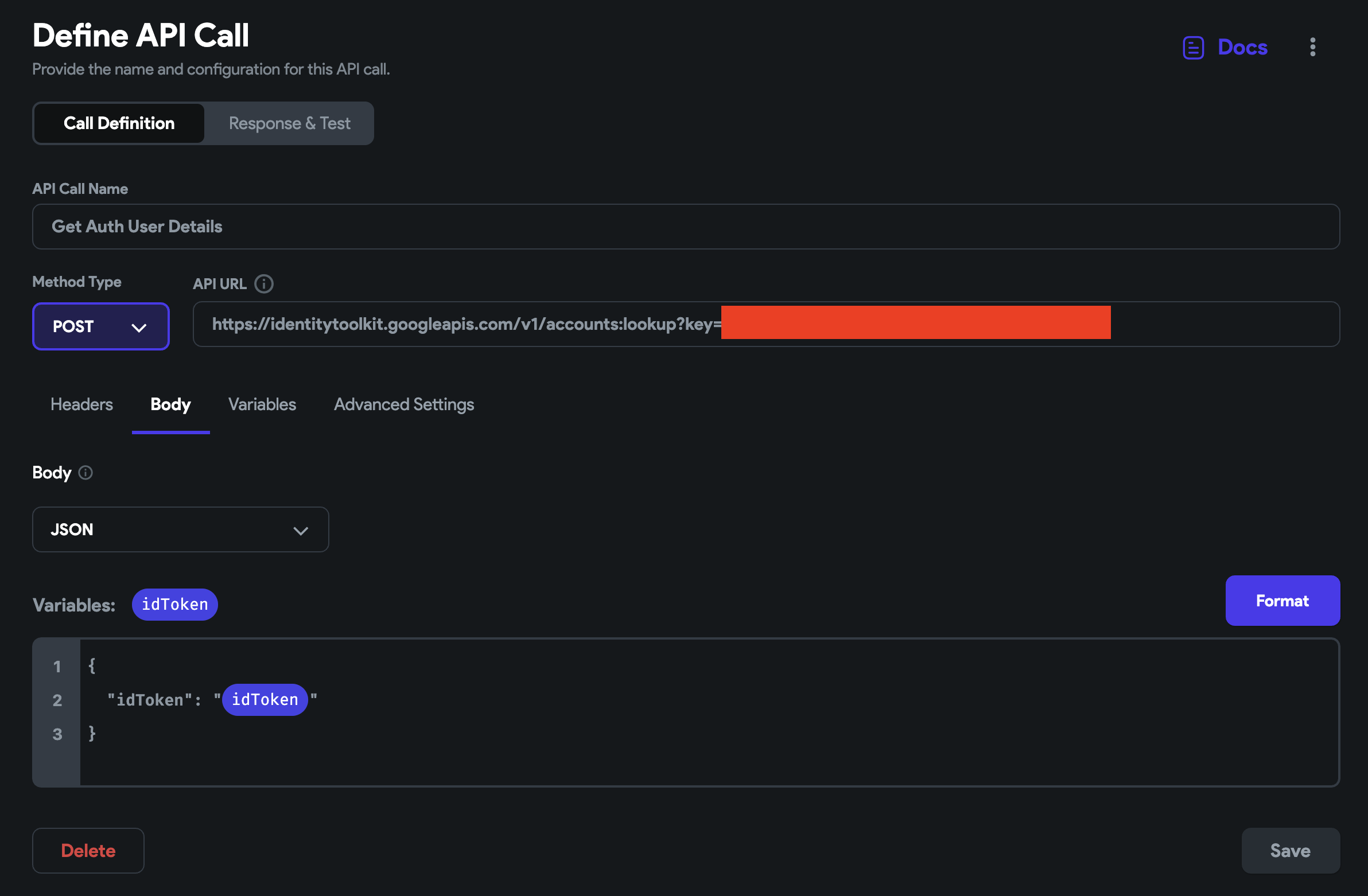Open the Method Type dropdown showing POST
1368x896 pixels.
pyautogui.click(x=100, y=326)
